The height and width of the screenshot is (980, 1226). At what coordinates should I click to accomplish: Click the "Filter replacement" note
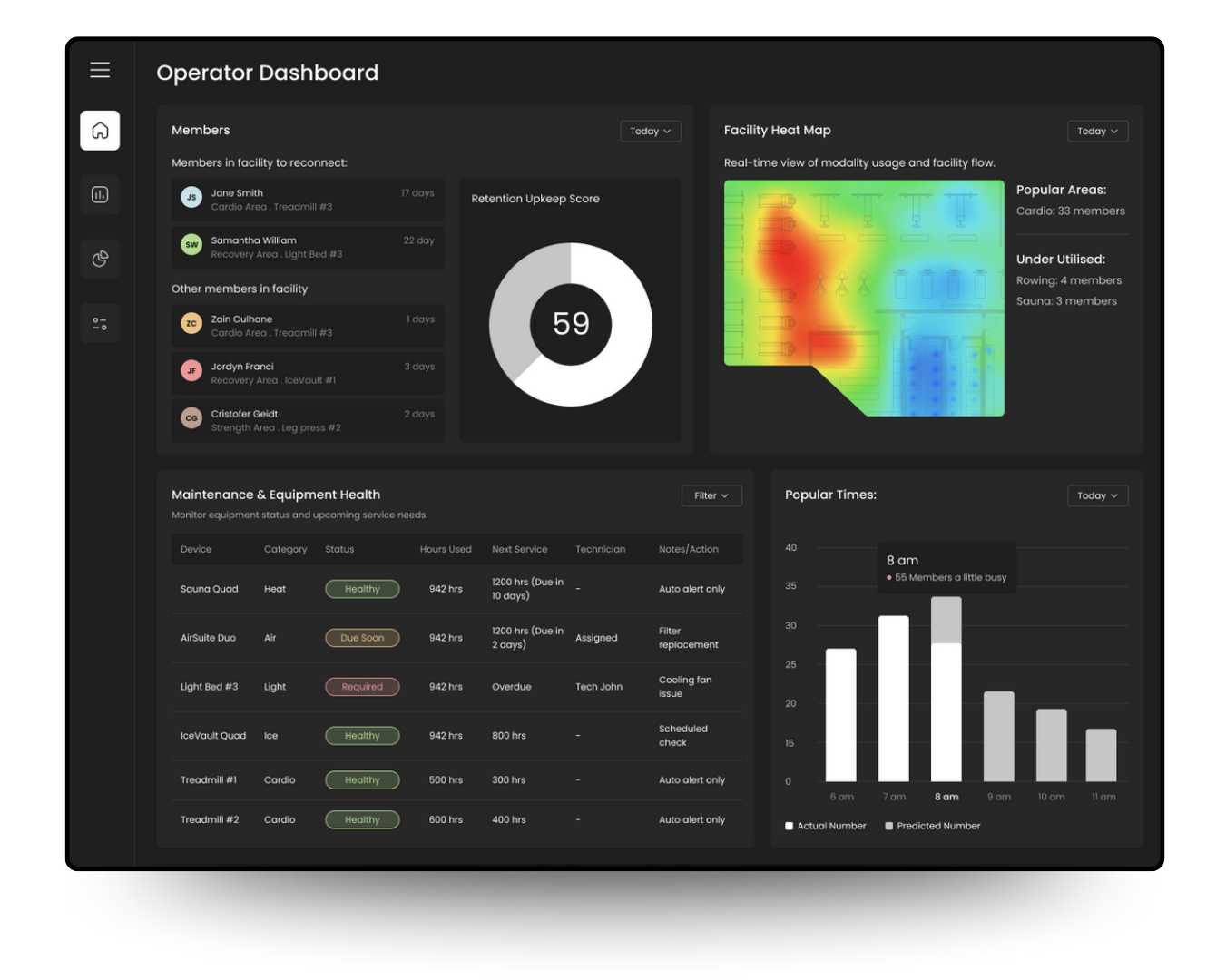pos(689,638)
